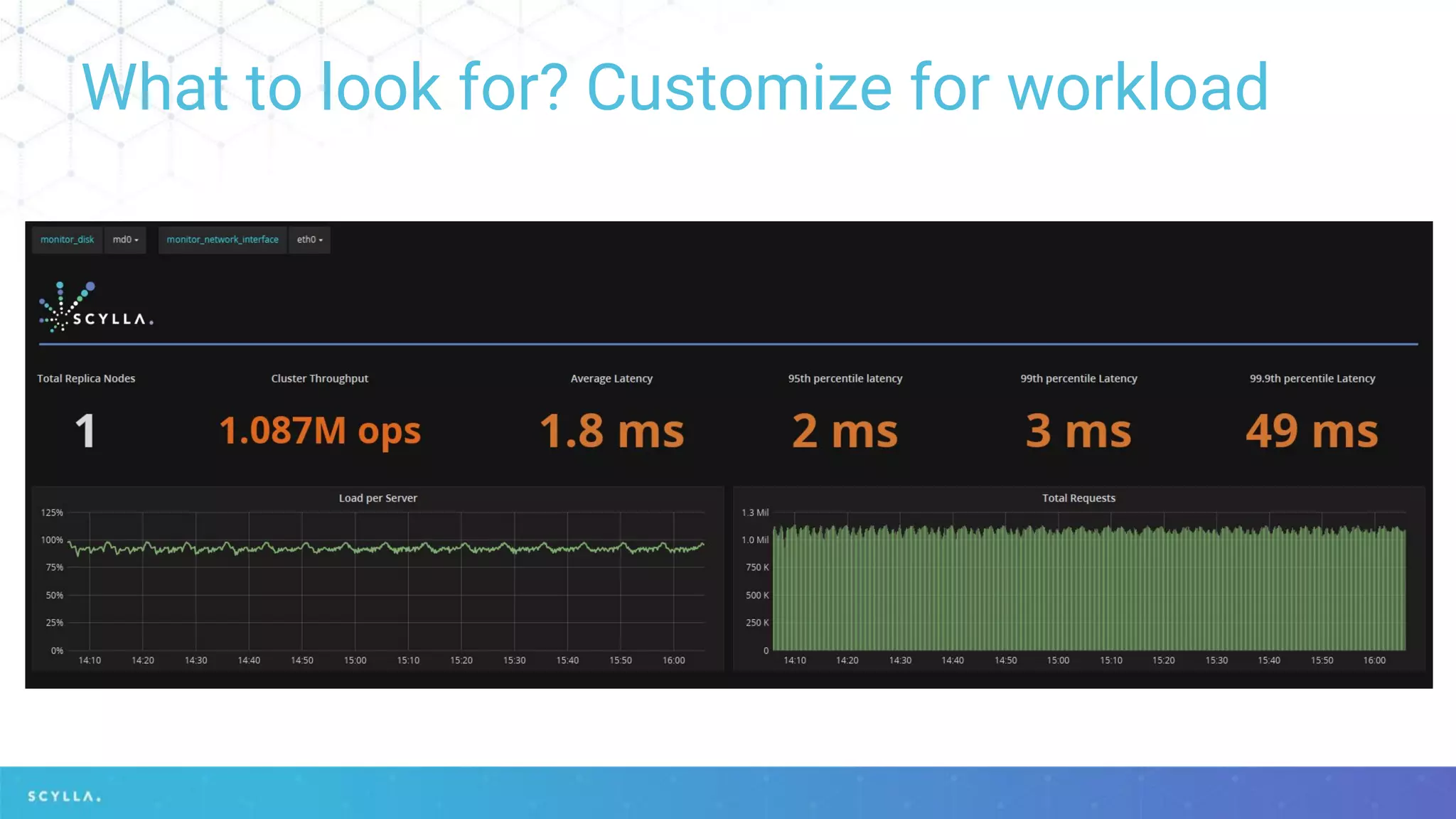Open the Load per Server panel title
This screenshot has height=819, width=1456.
point(378,498)
